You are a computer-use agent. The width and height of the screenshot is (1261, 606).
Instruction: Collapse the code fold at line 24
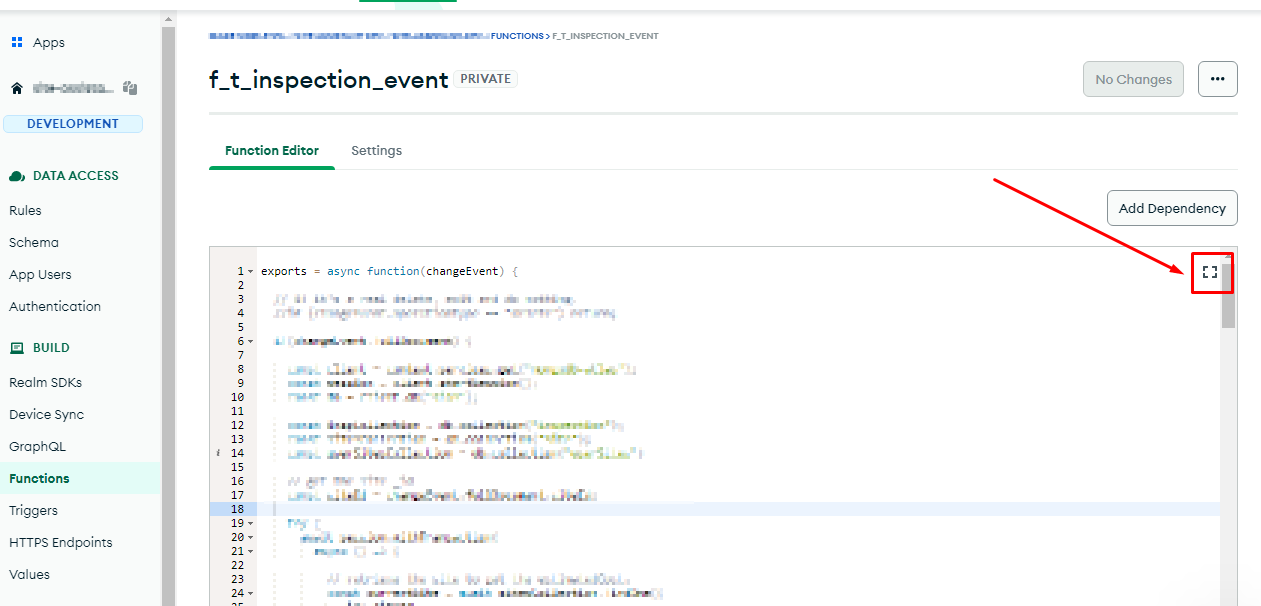250,593
